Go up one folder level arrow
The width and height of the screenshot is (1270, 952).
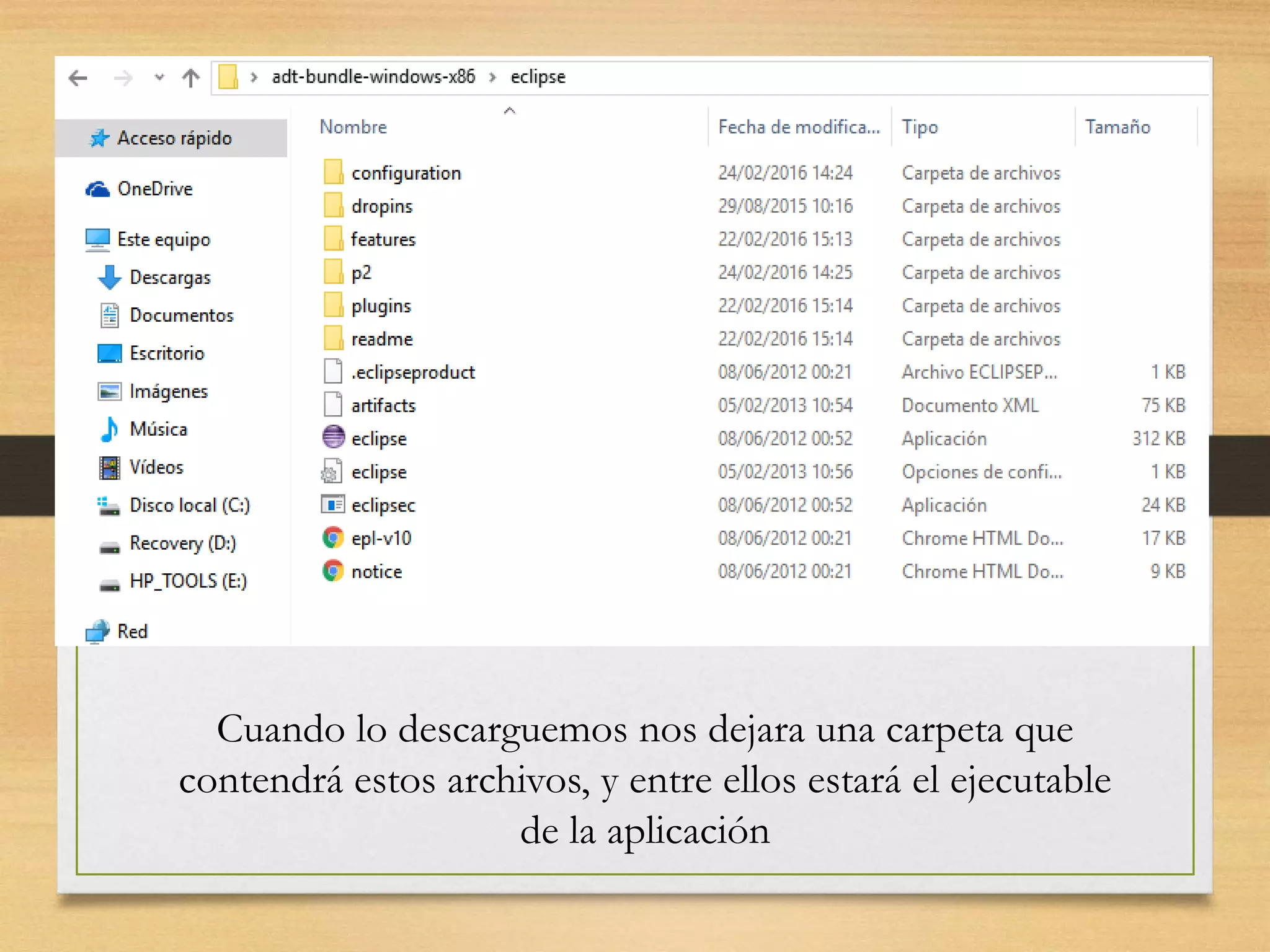tap(191, 78)
